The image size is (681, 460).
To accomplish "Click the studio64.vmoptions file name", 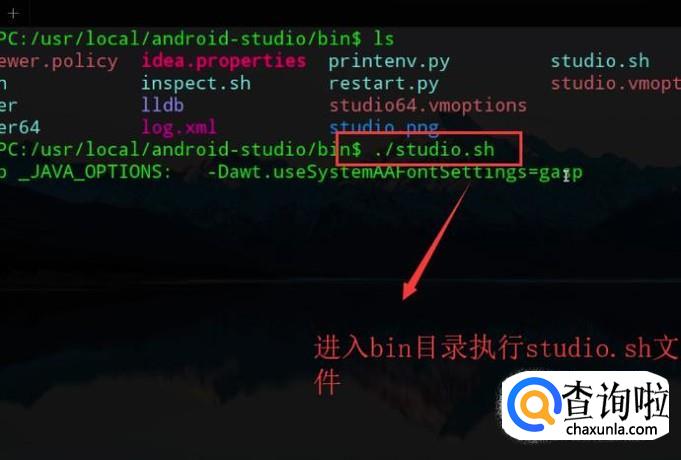I will tap(428, 106).
